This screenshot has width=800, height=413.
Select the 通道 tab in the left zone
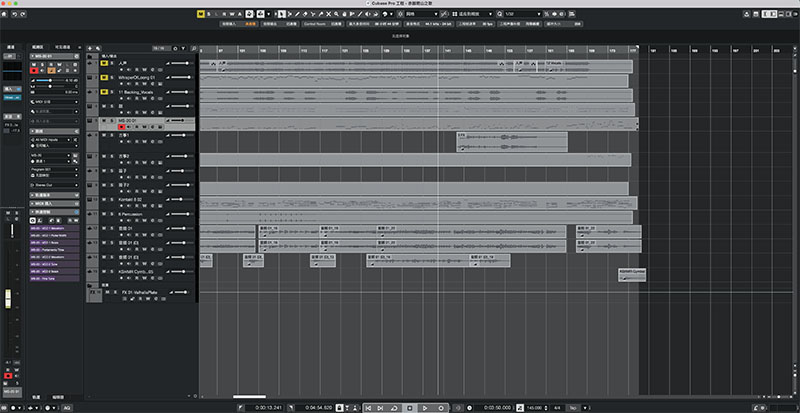tap(11, 47)
